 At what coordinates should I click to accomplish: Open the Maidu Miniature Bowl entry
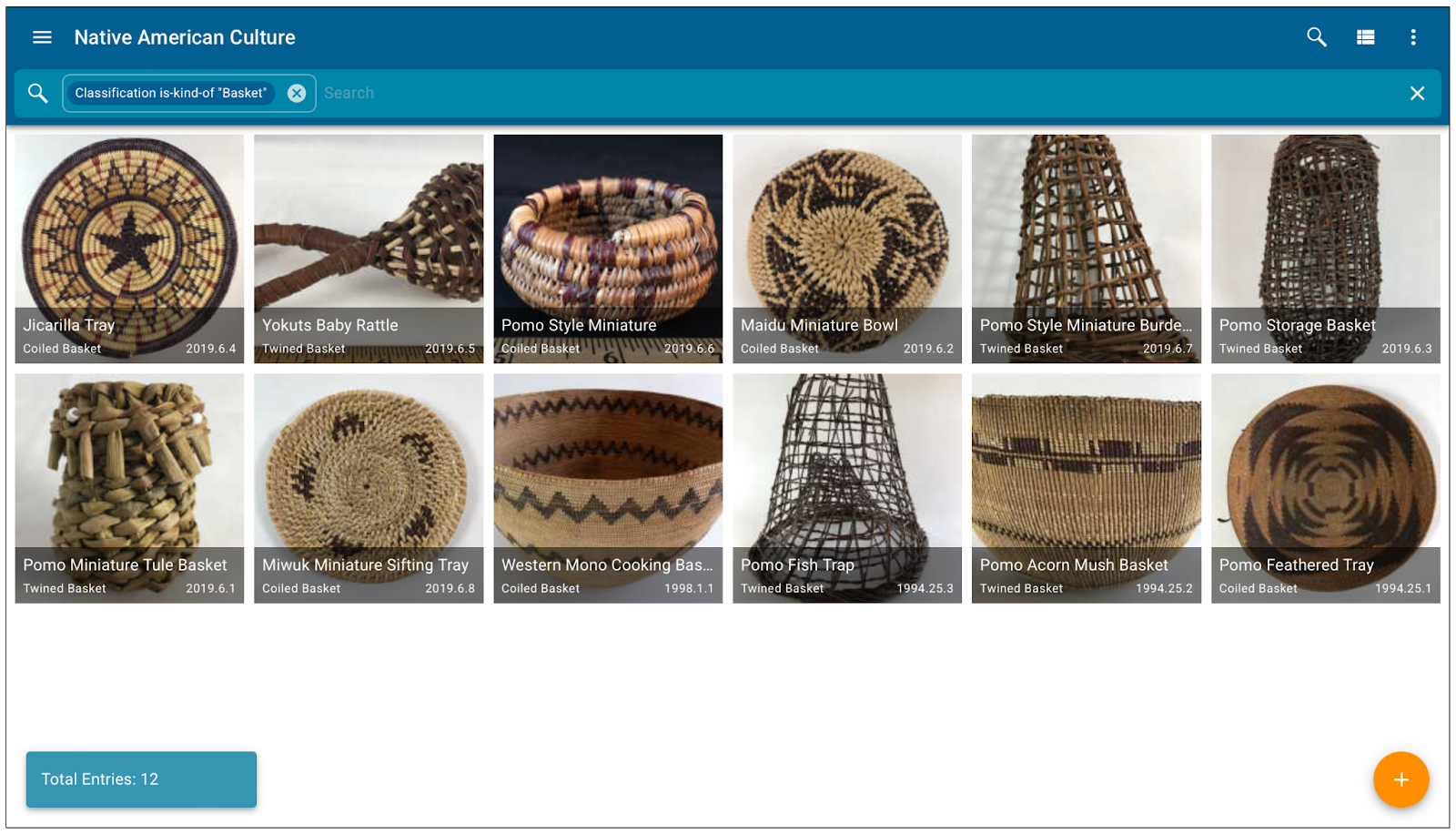click(847, 249)
